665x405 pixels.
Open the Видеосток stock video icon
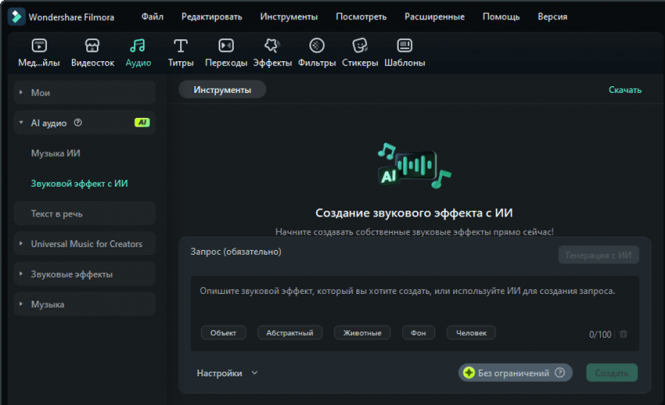point(91,46)
